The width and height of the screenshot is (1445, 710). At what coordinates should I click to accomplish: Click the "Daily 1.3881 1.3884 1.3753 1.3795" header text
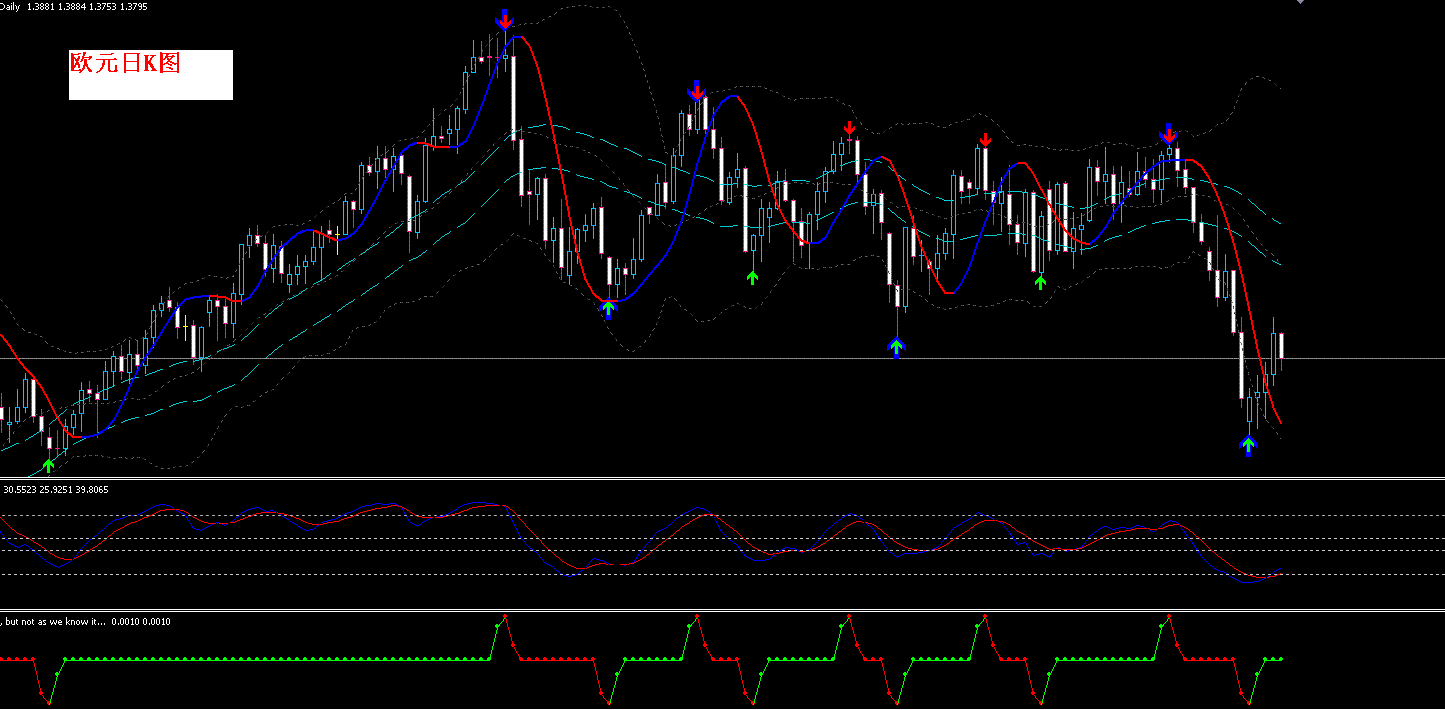click(74, 7)
